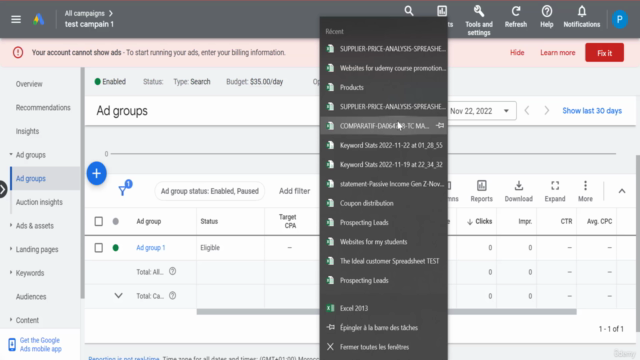Viewport: 640px width, 360px height.
Task: Expand Landing pages in sidebar
Action: (11, 249)
